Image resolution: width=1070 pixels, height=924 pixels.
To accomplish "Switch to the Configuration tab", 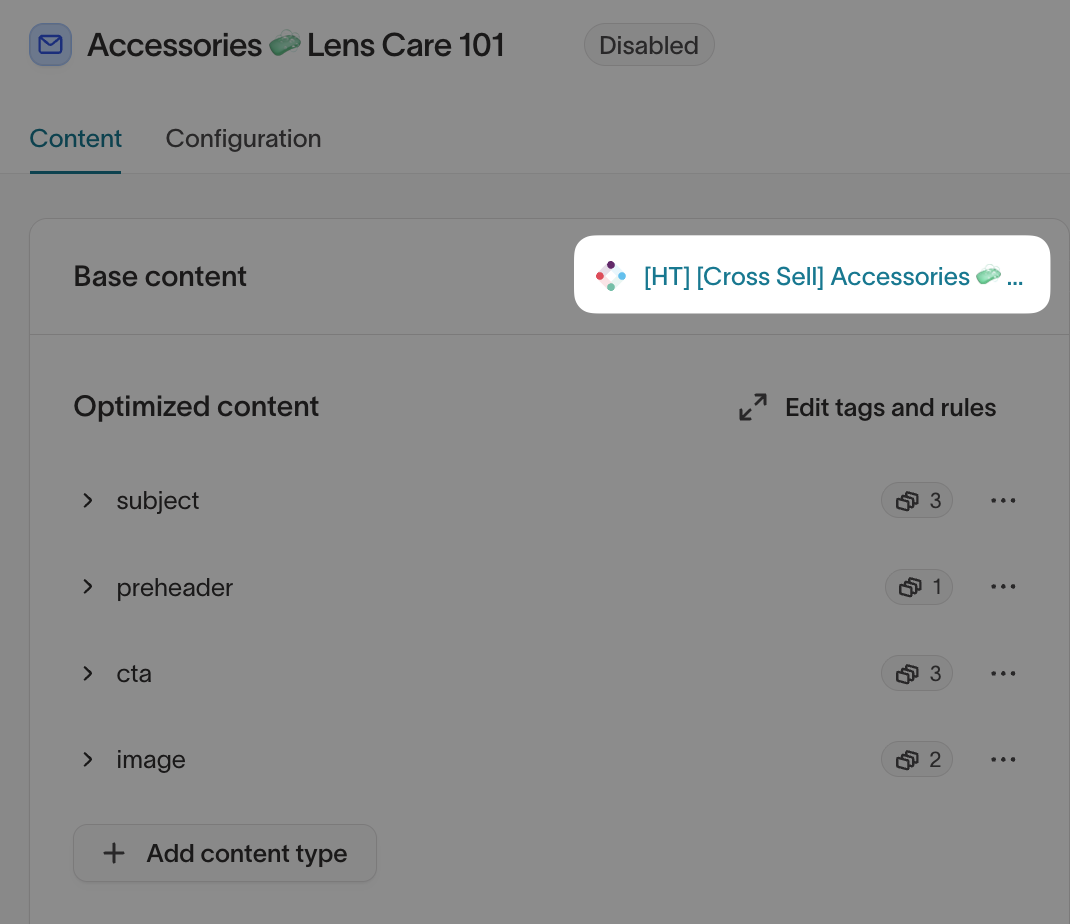I will (243, 139).
